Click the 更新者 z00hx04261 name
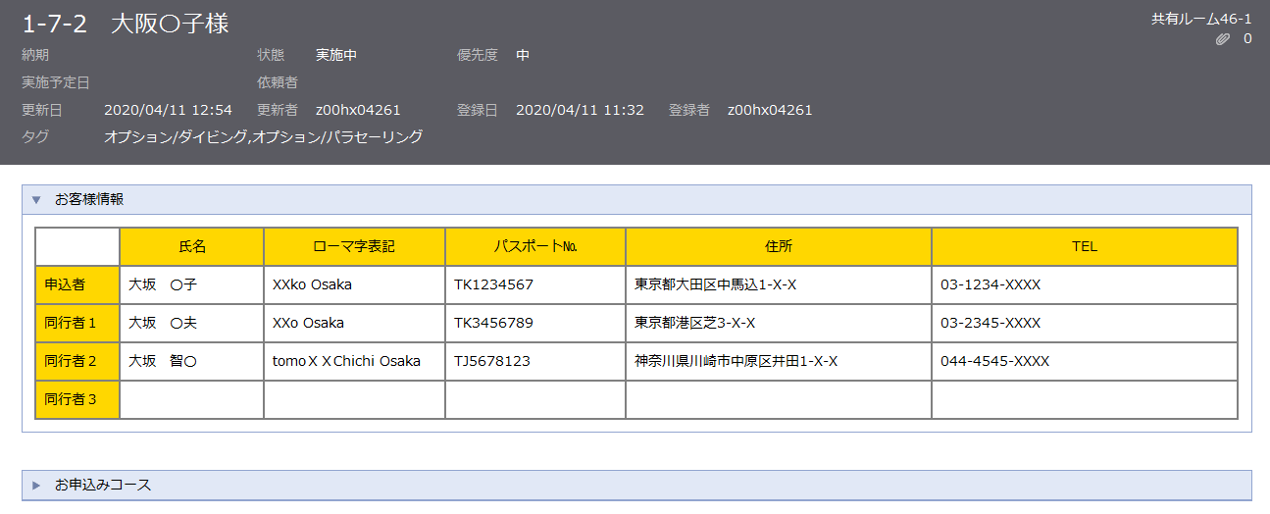The image size is (1270, 514). [358, 110]
